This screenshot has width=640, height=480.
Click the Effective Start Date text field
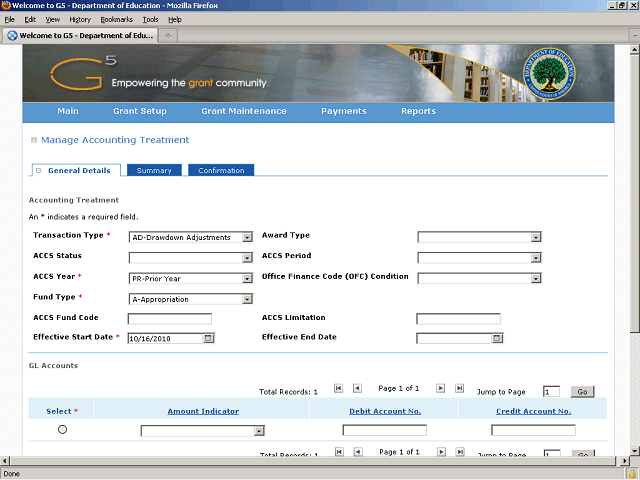click(x=165, y=338)
